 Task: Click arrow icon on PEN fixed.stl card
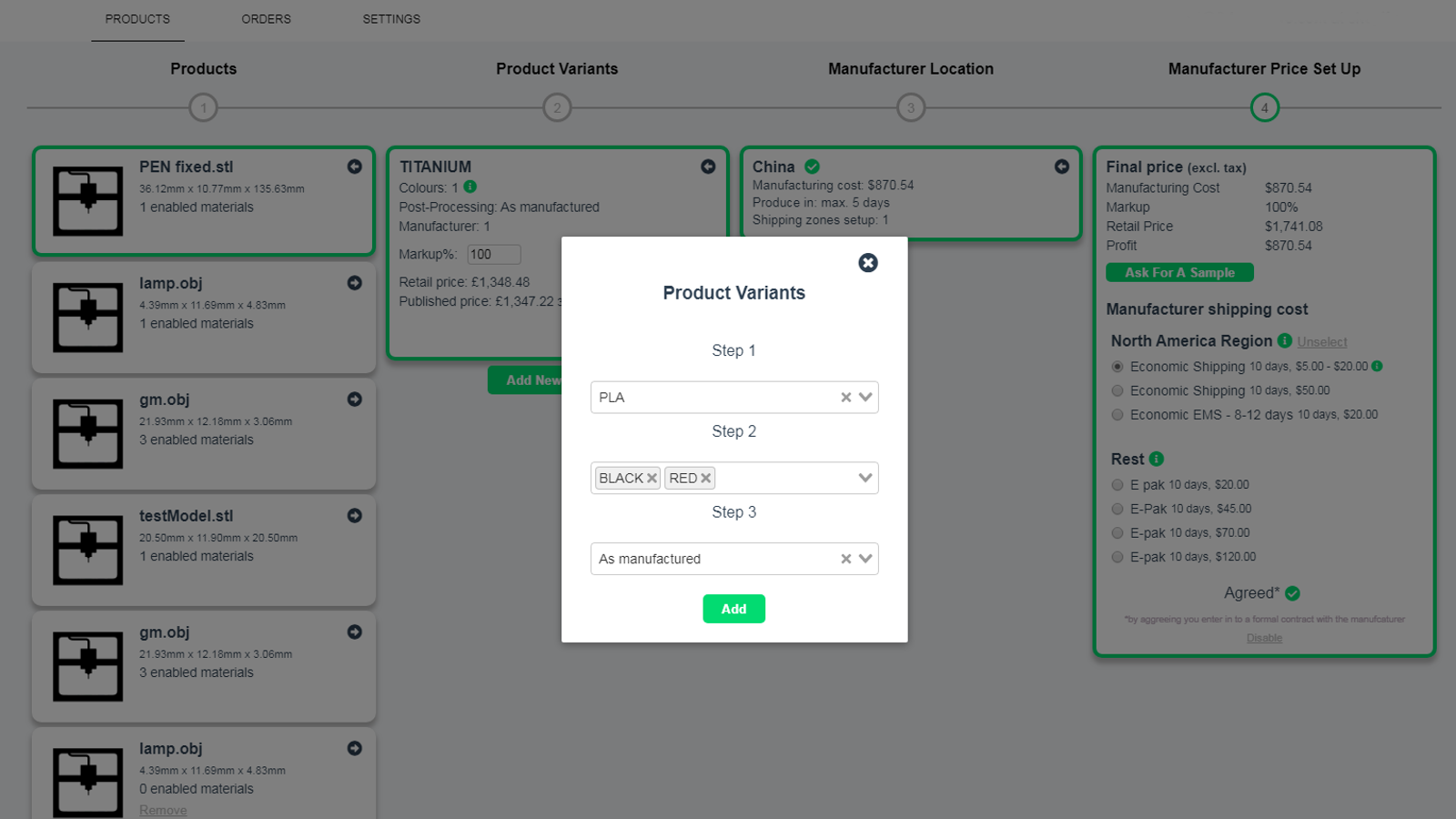coord(355,167)
